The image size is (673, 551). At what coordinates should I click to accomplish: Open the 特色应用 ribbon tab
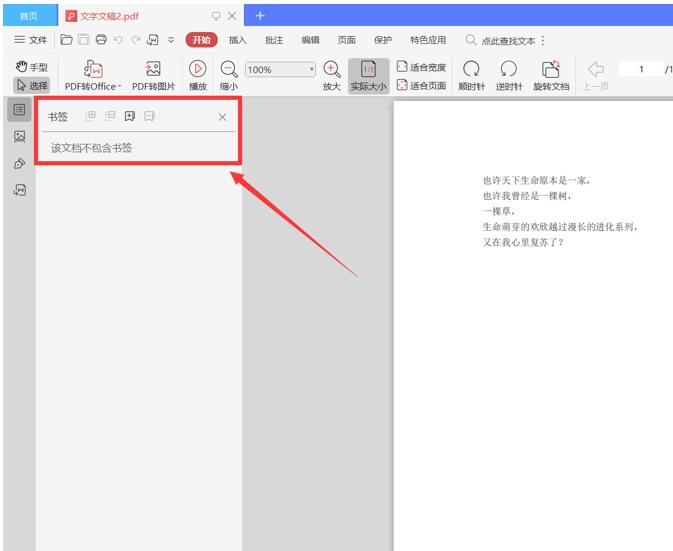(428, 40)
